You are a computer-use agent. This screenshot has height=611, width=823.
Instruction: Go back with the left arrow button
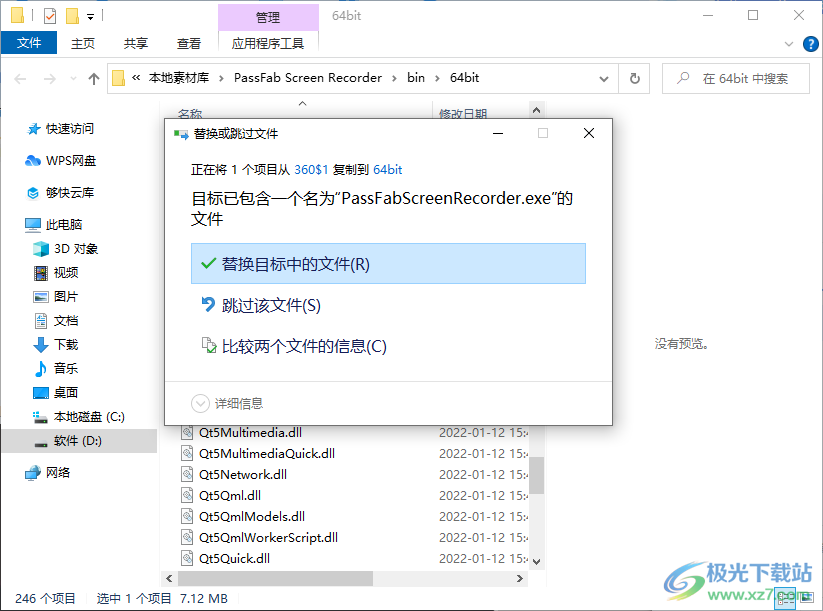click(x=20, y=79)
